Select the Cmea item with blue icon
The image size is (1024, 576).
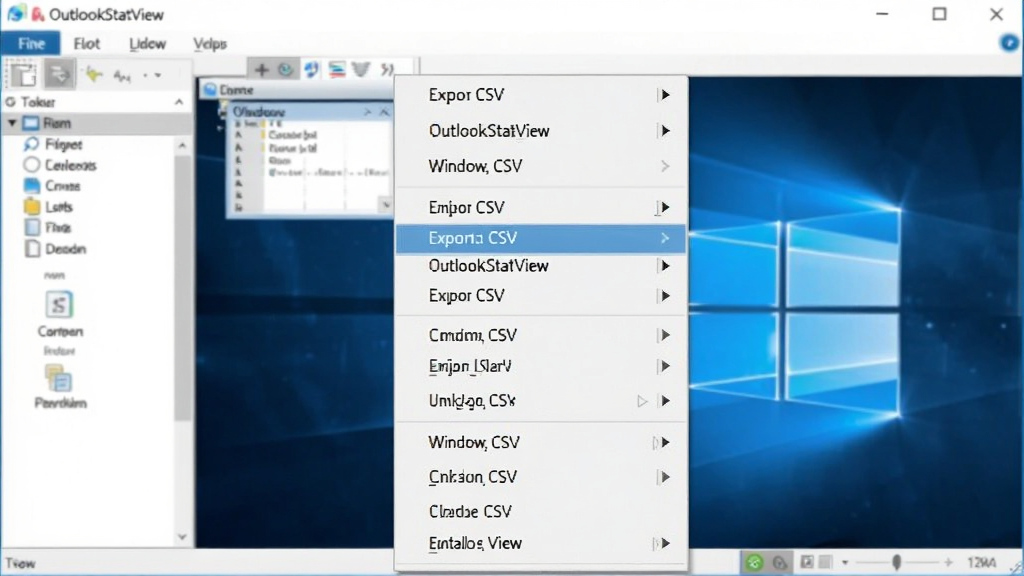(x=52, y=186)
